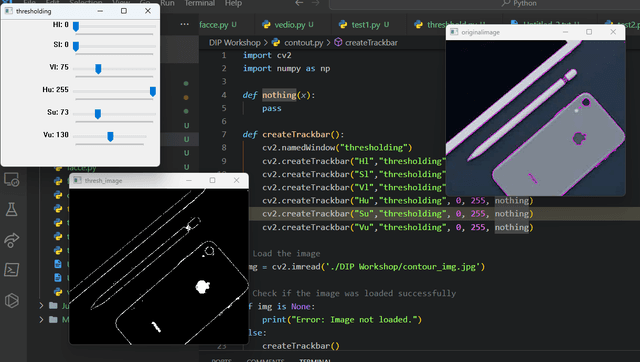Click the cv2.namedWindow("thresholding") line
Viewport: 640px width, 362px height.
pyautogui.click(x=337, y=148)
